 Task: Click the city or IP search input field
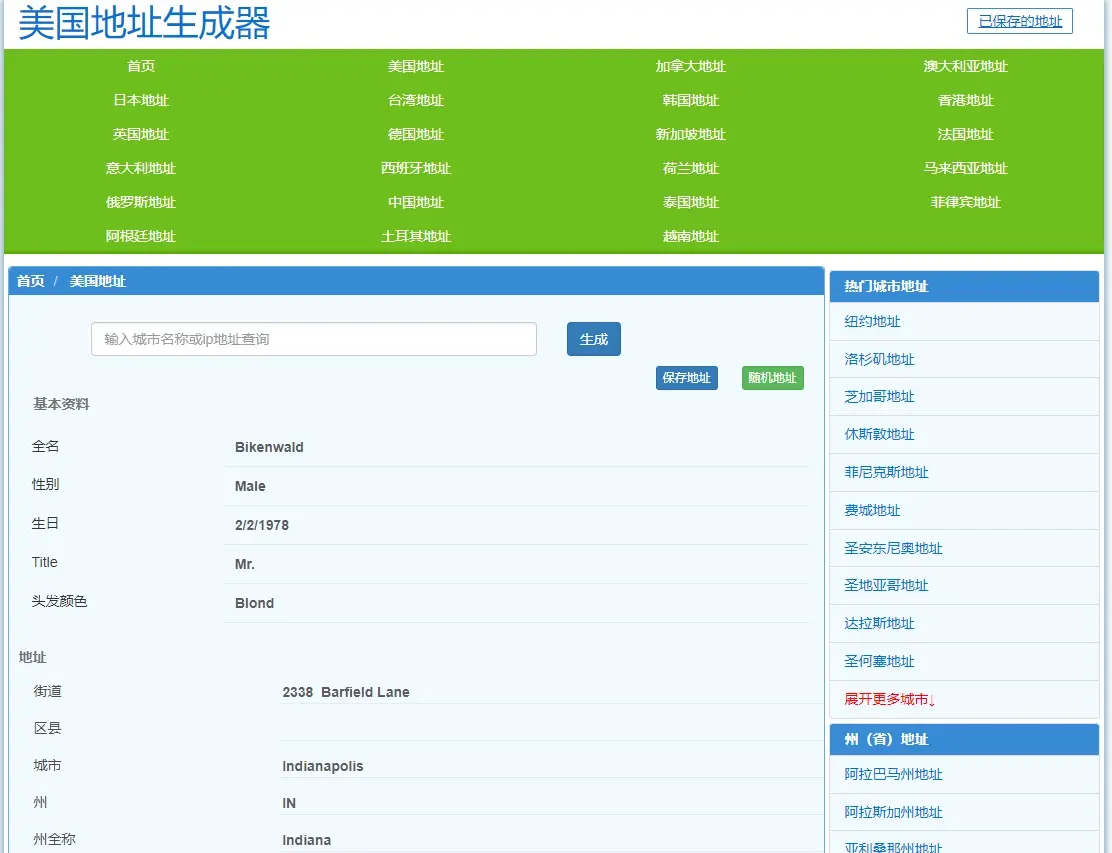coord(313,339)
